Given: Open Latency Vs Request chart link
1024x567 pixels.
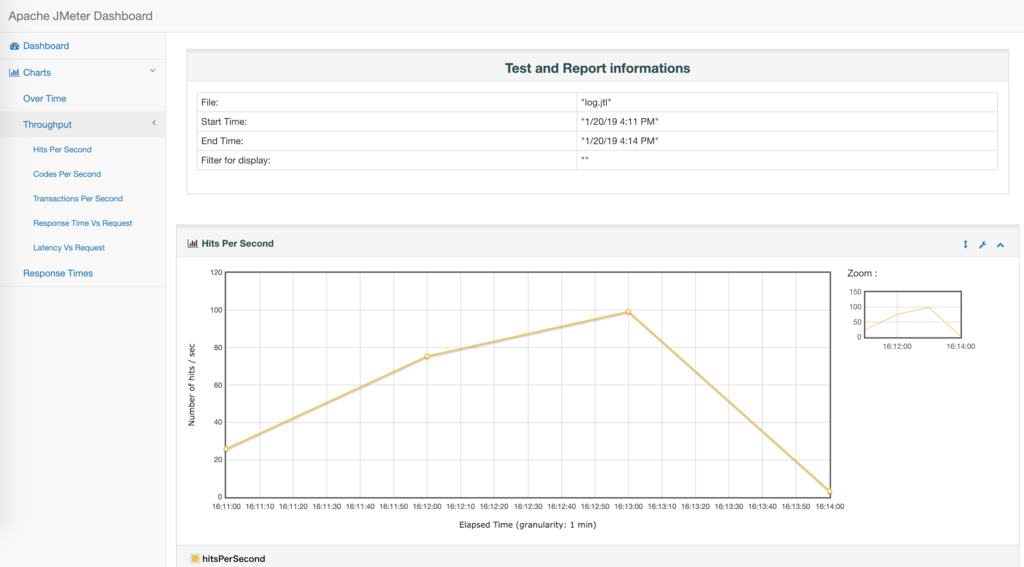Looking at the screenshot, I should (69, 248).
